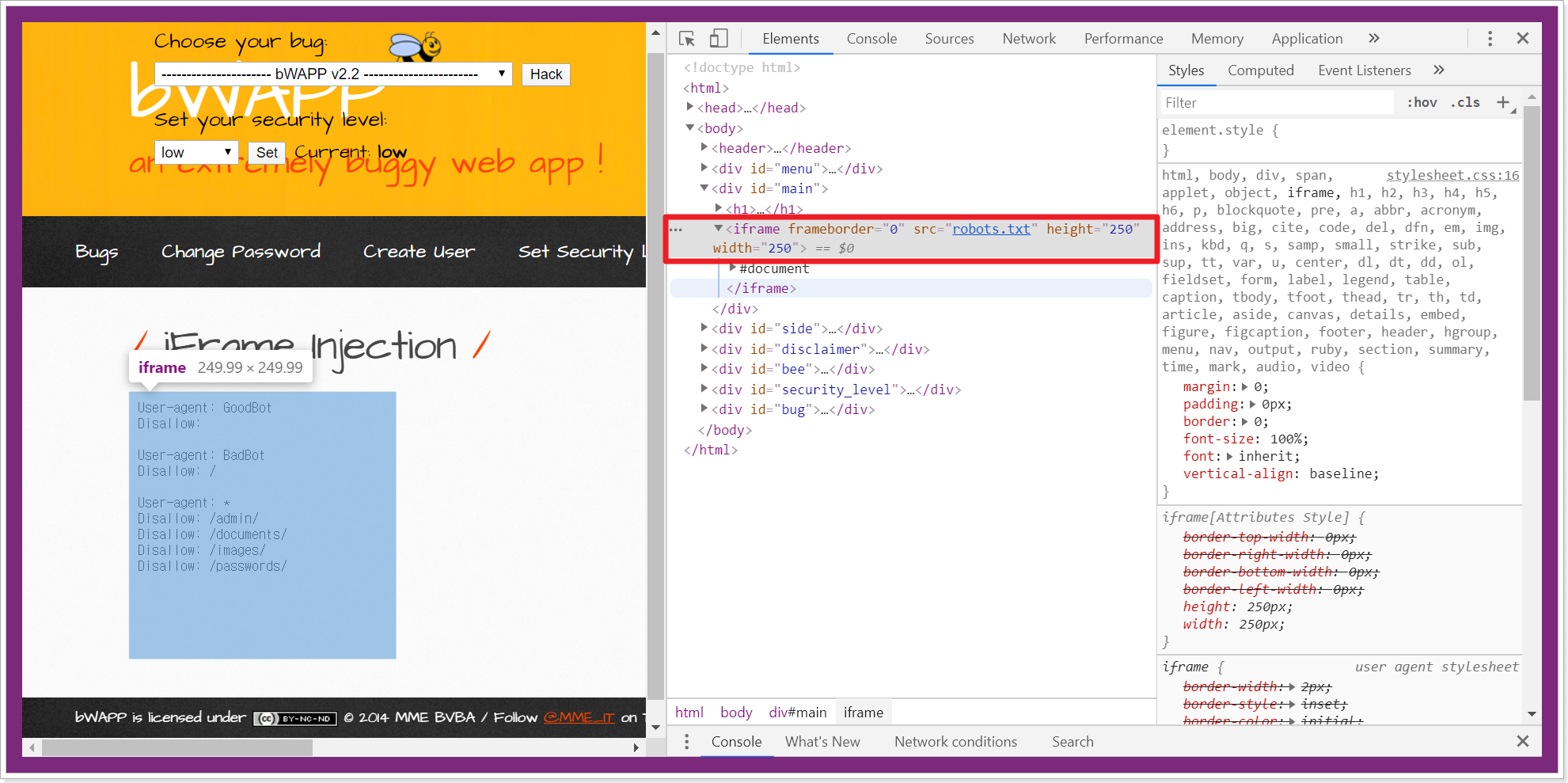This screenshot has width=1568, height=783.
Task: Expand the div id security_level node
Action: pos(704,389)
